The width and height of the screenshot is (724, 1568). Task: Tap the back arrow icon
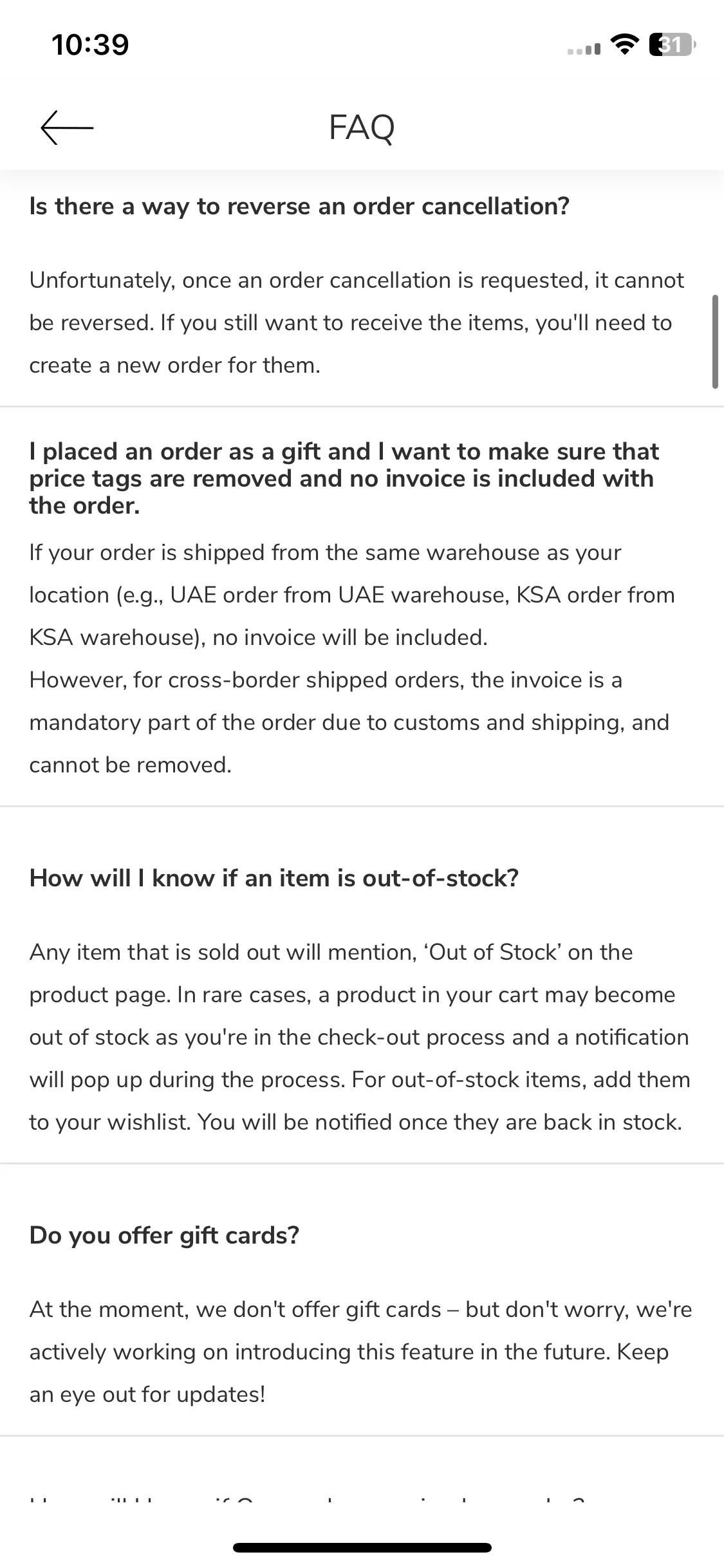click(x=67, y=127)
